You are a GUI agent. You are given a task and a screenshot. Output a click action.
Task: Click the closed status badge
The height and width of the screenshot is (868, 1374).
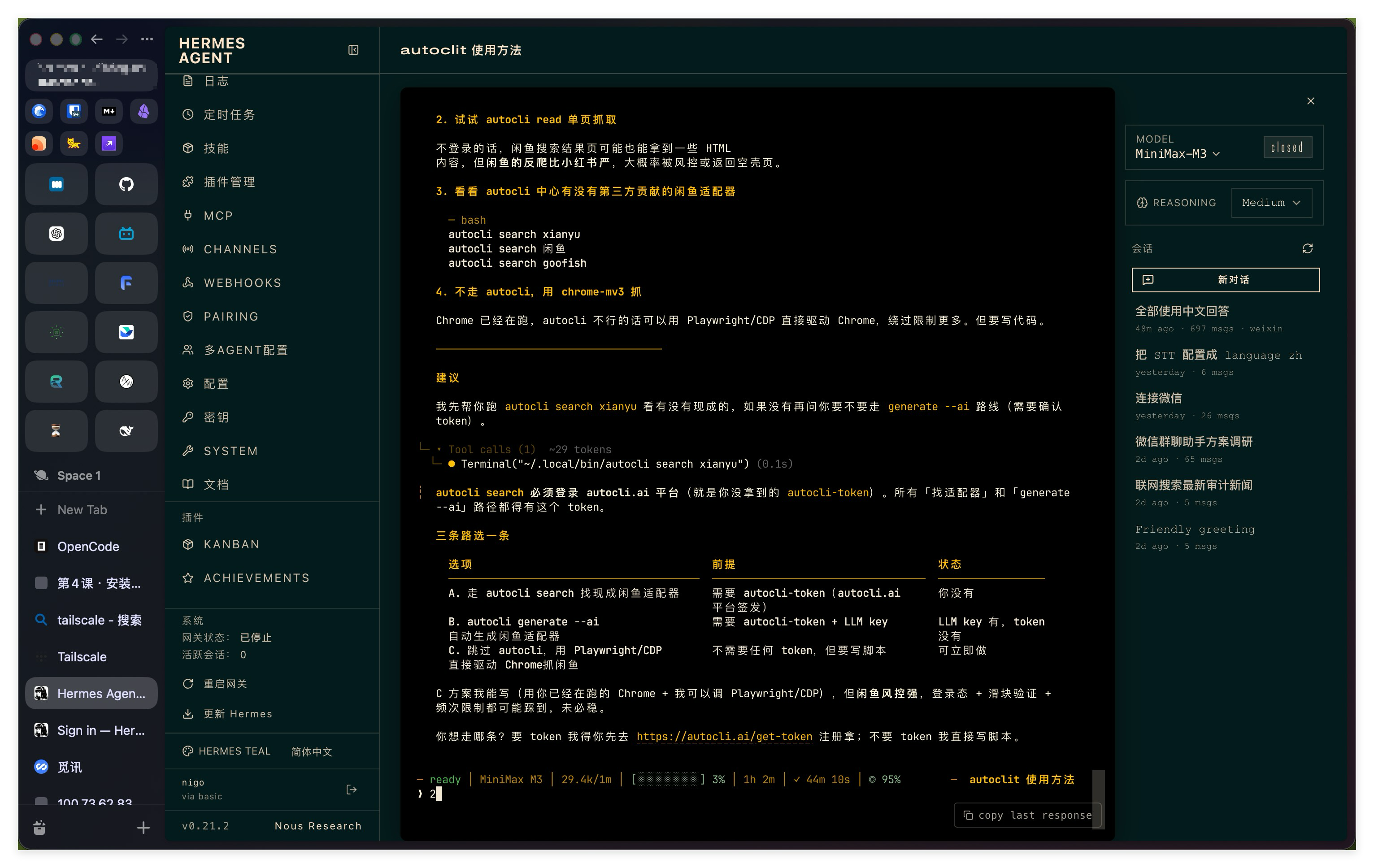pyautogui.click(x=1287, y=148)
